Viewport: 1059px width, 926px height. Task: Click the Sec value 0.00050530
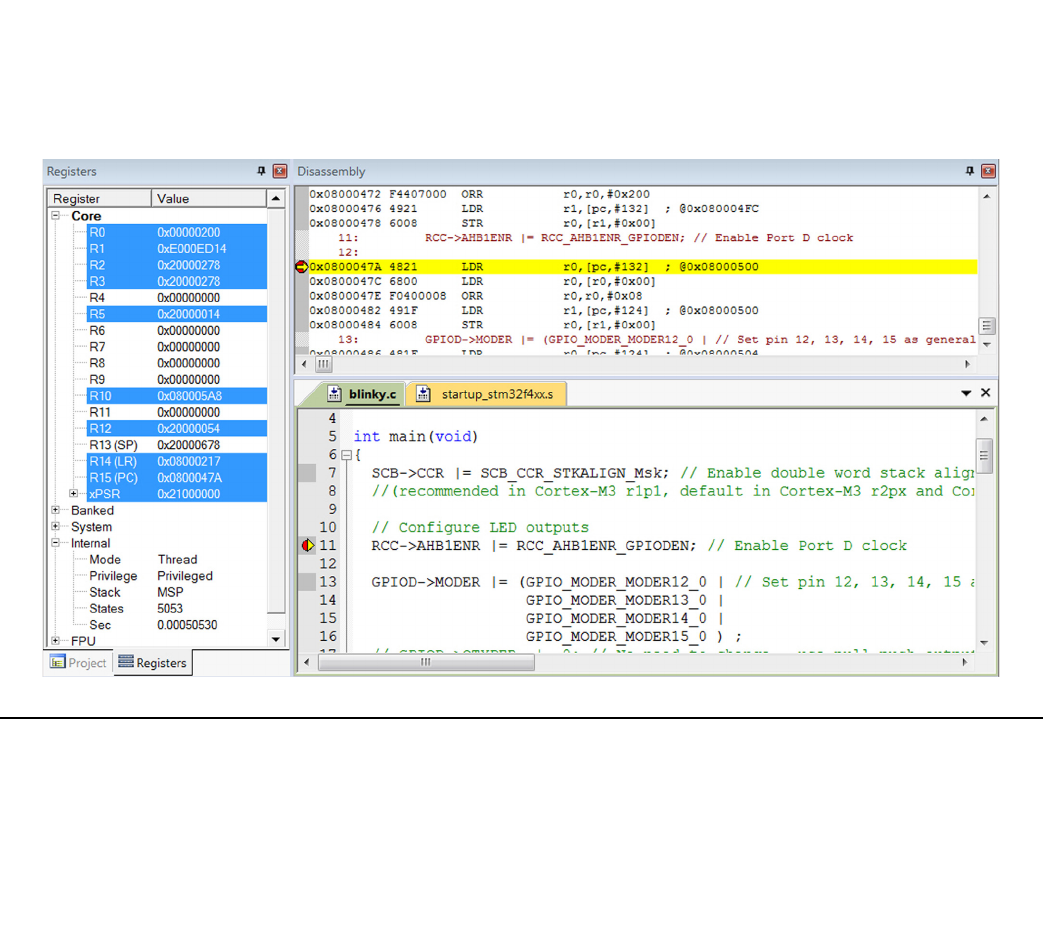(x=187, y=625)
